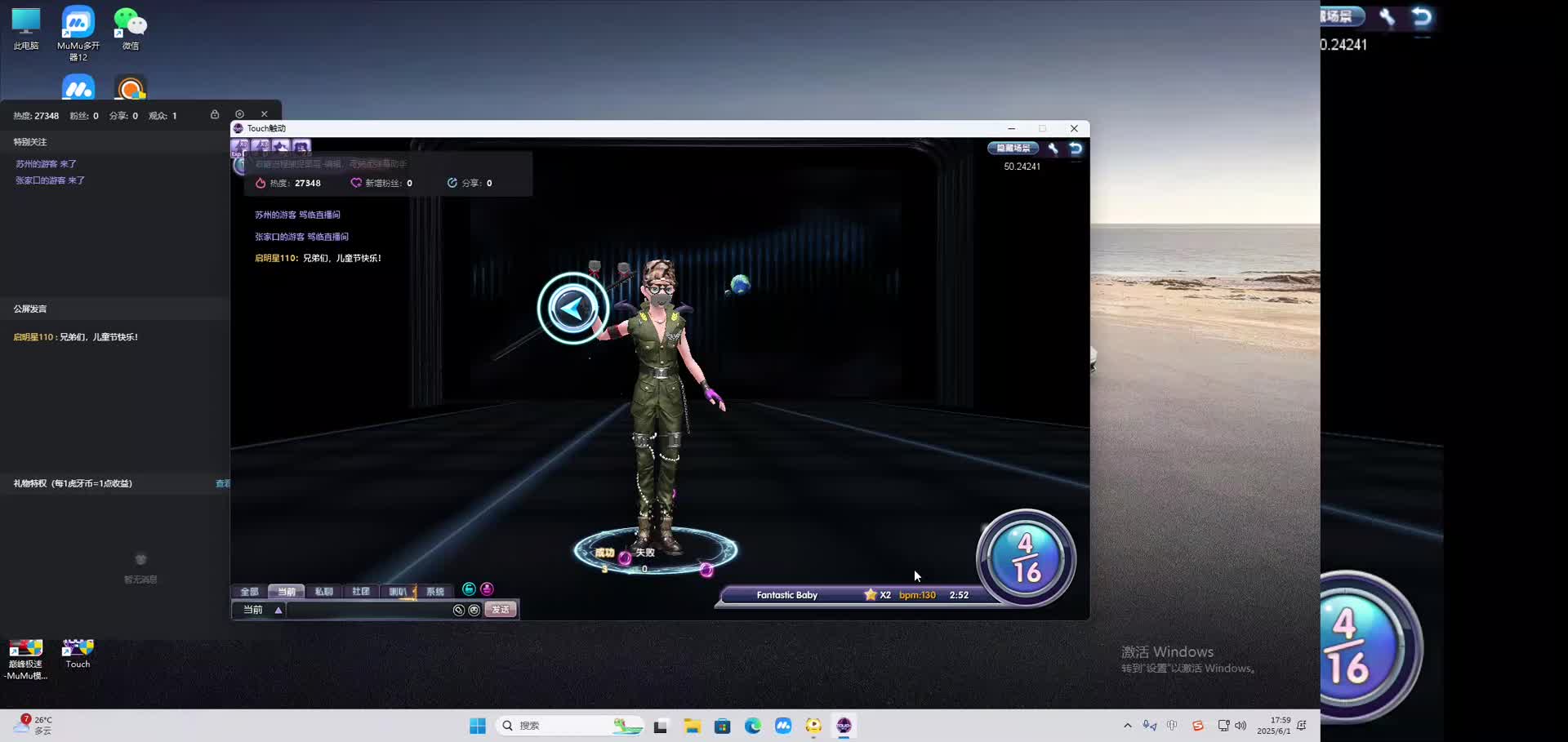The image size is (1568, 742).
Task: Click the chat message input field
Action: 369,610
